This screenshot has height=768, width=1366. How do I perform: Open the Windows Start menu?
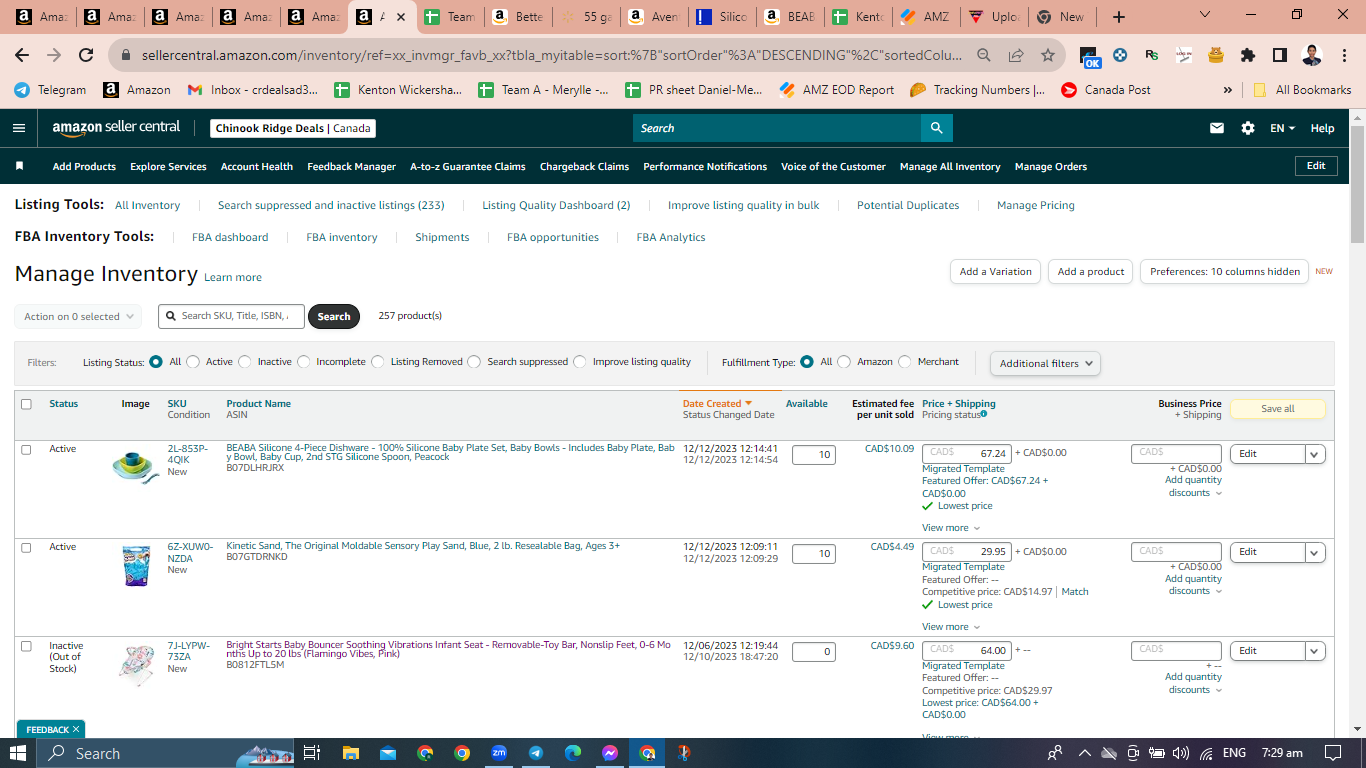pos(18,753)
